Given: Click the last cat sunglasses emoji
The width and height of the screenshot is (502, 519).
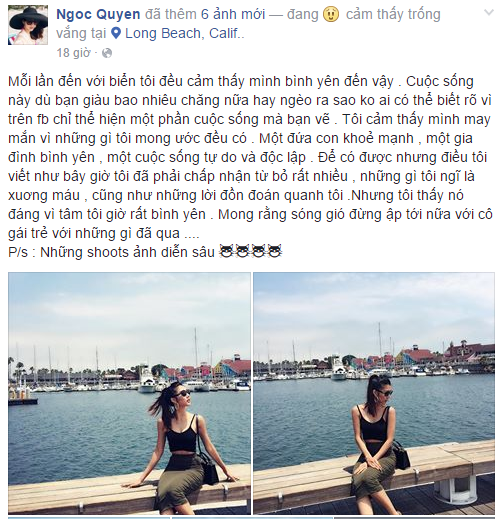Looking at the screenshot, I should click(x=275, y=251).
